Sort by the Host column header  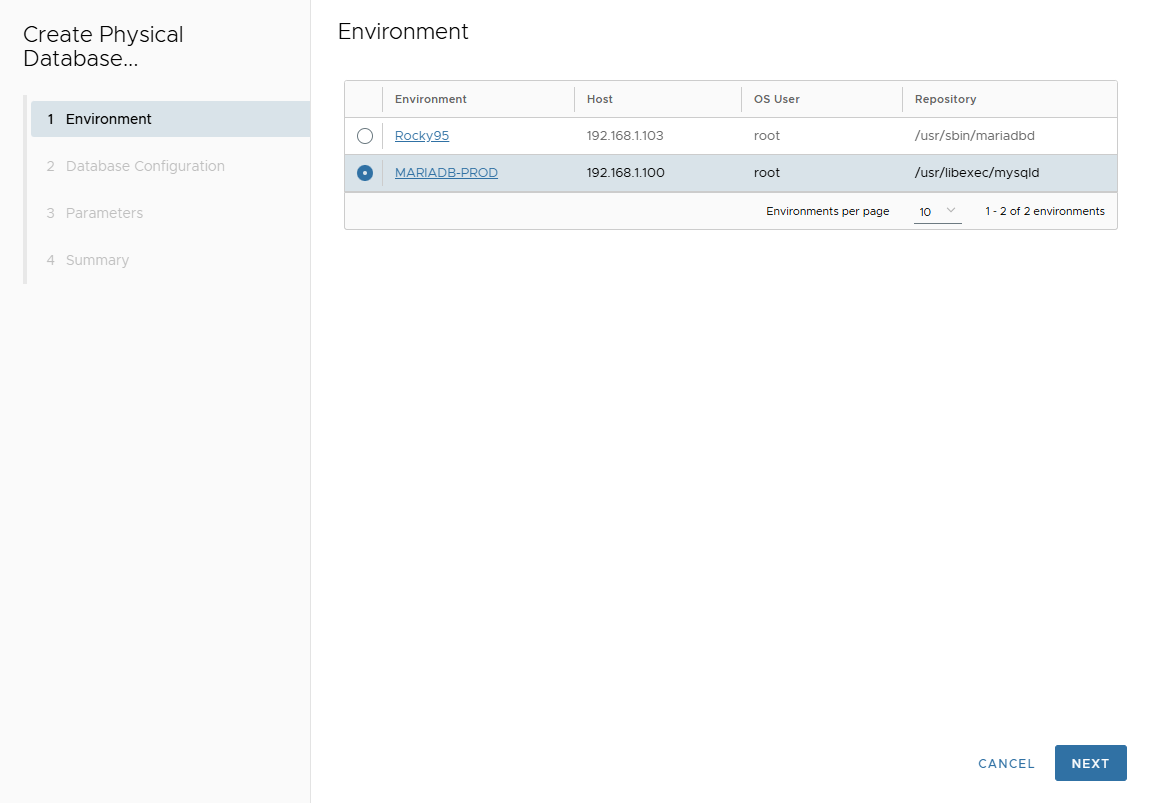[600, 99]
